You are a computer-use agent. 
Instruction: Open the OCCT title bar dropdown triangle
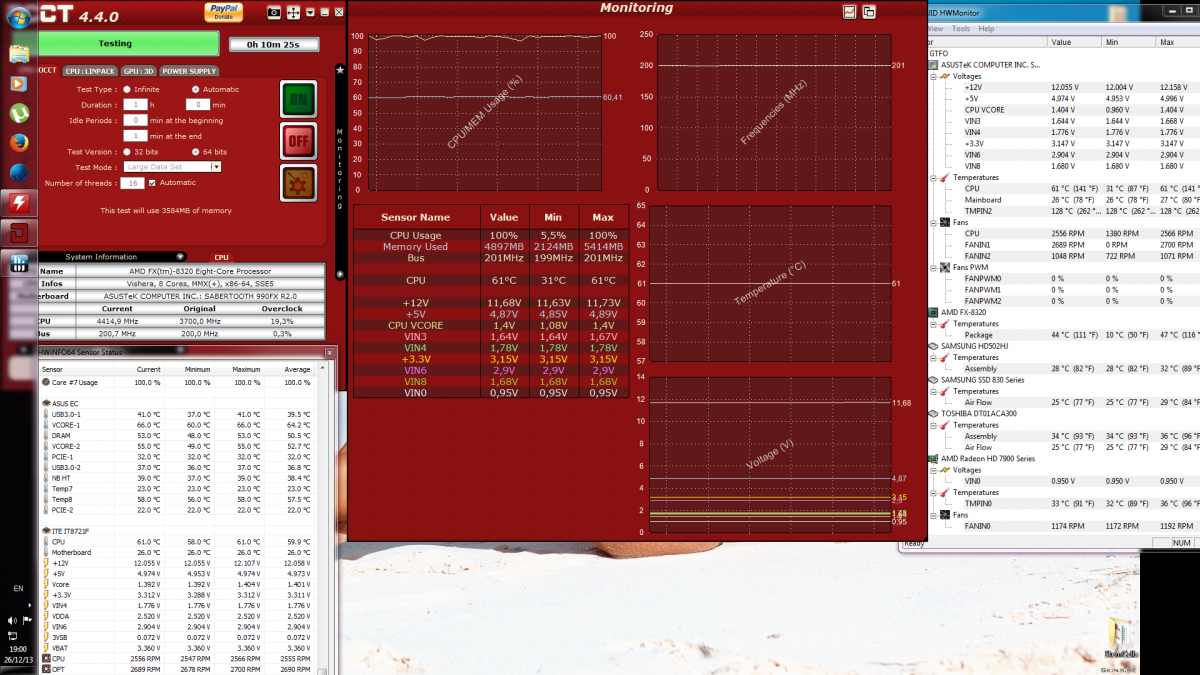[x=311, y=12]
